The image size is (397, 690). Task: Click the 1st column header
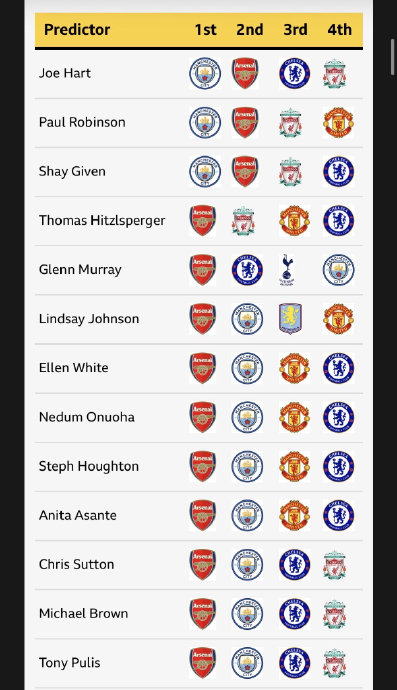click(x=206, y=29)
